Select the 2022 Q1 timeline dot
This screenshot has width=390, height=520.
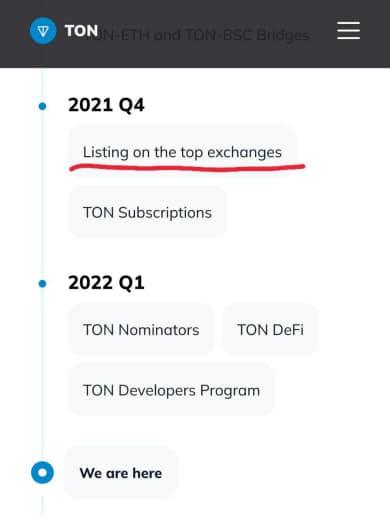pos(42,284)
